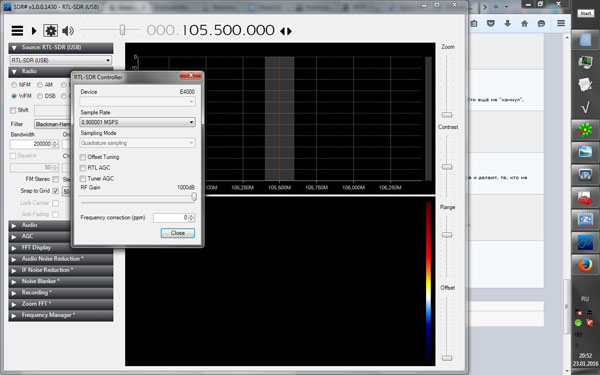
Task: Click the Firefox clipboard bookmarks icon
Action: [x=474, y=23]
